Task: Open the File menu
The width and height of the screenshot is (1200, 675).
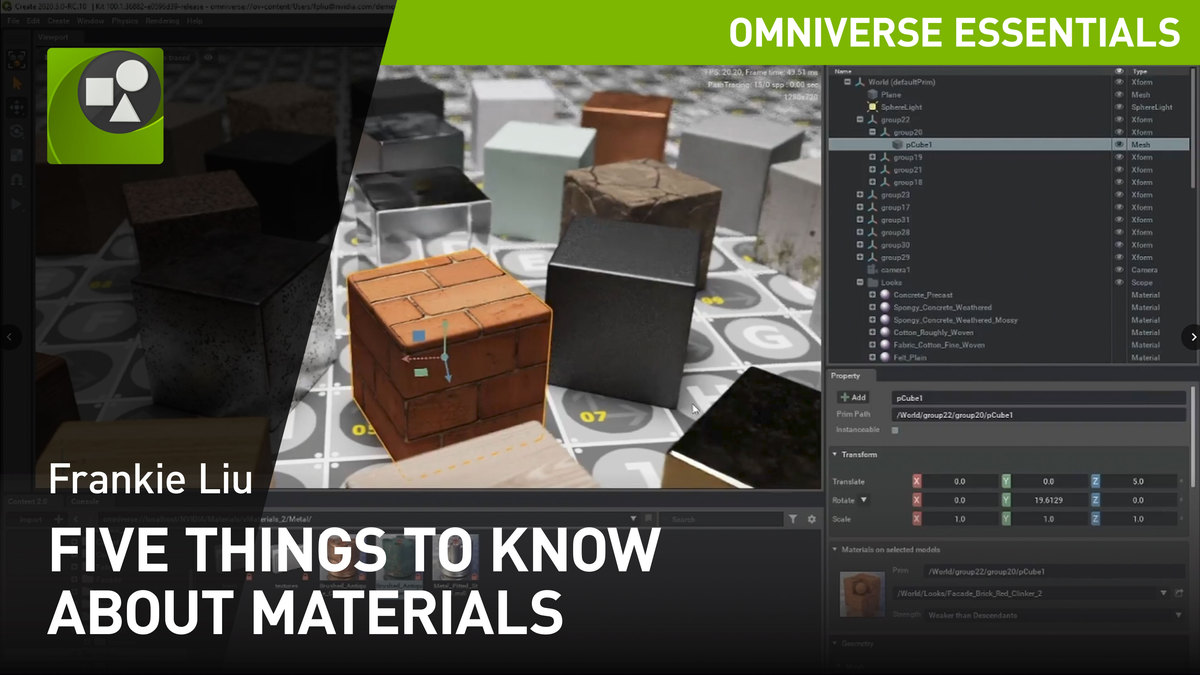Action: click(11, 20)
